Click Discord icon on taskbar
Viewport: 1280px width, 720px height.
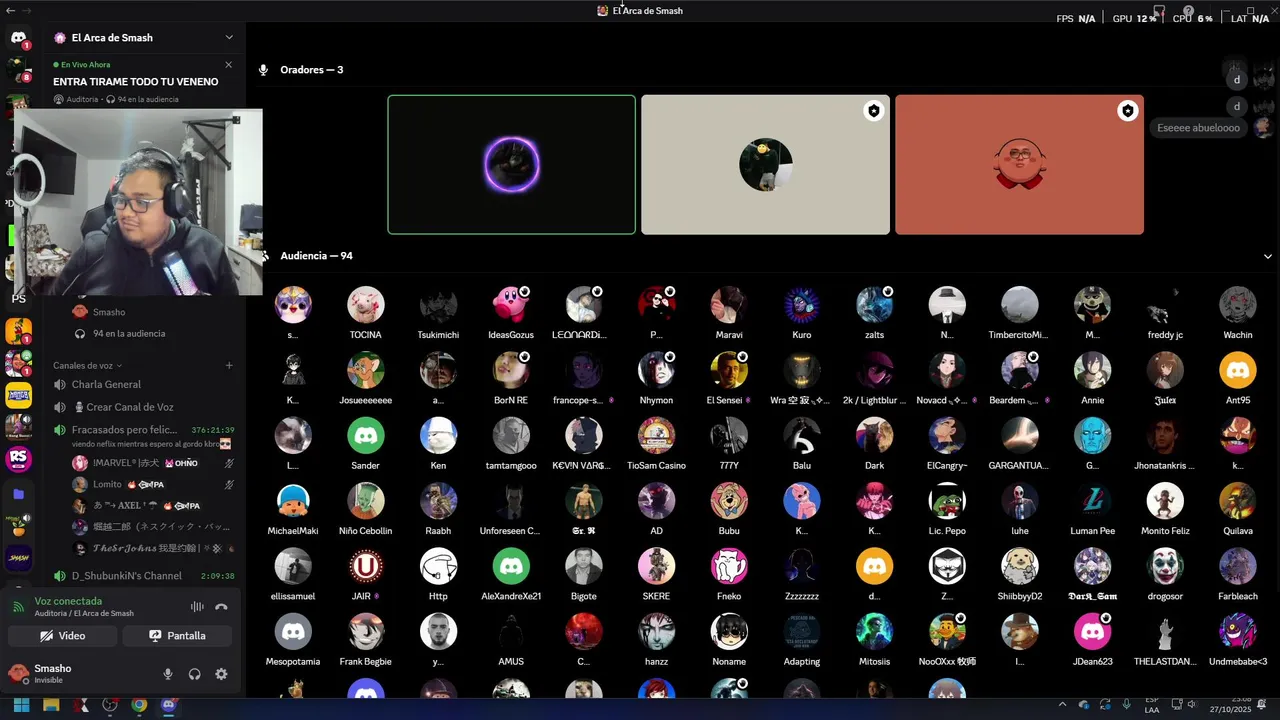(x=169, y=705)
